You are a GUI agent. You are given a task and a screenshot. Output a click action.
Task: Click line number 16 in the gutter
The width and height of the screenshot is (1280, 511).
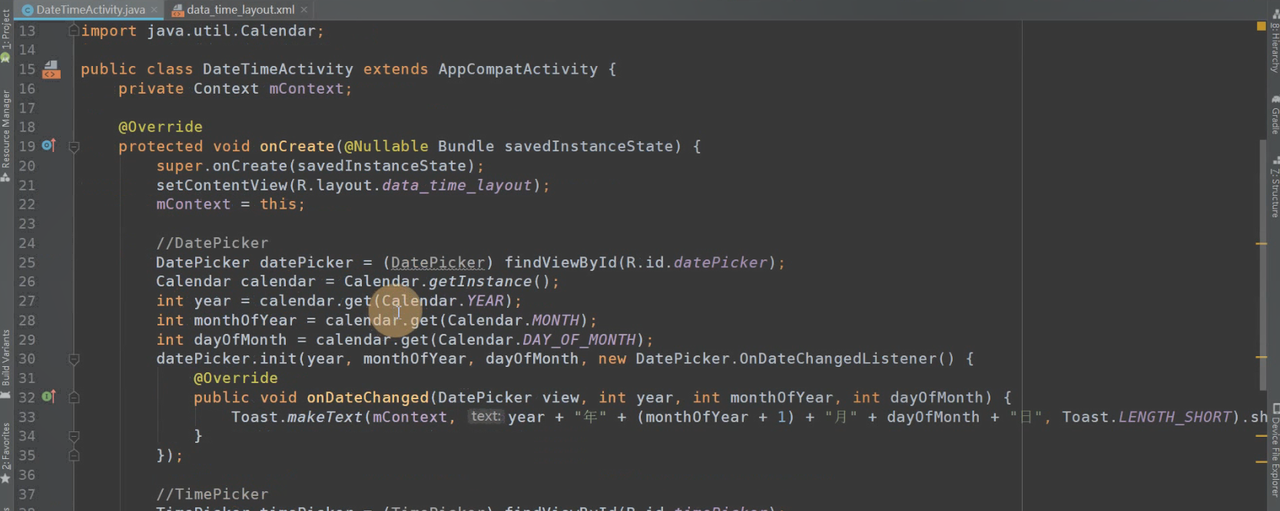(27, 89)
